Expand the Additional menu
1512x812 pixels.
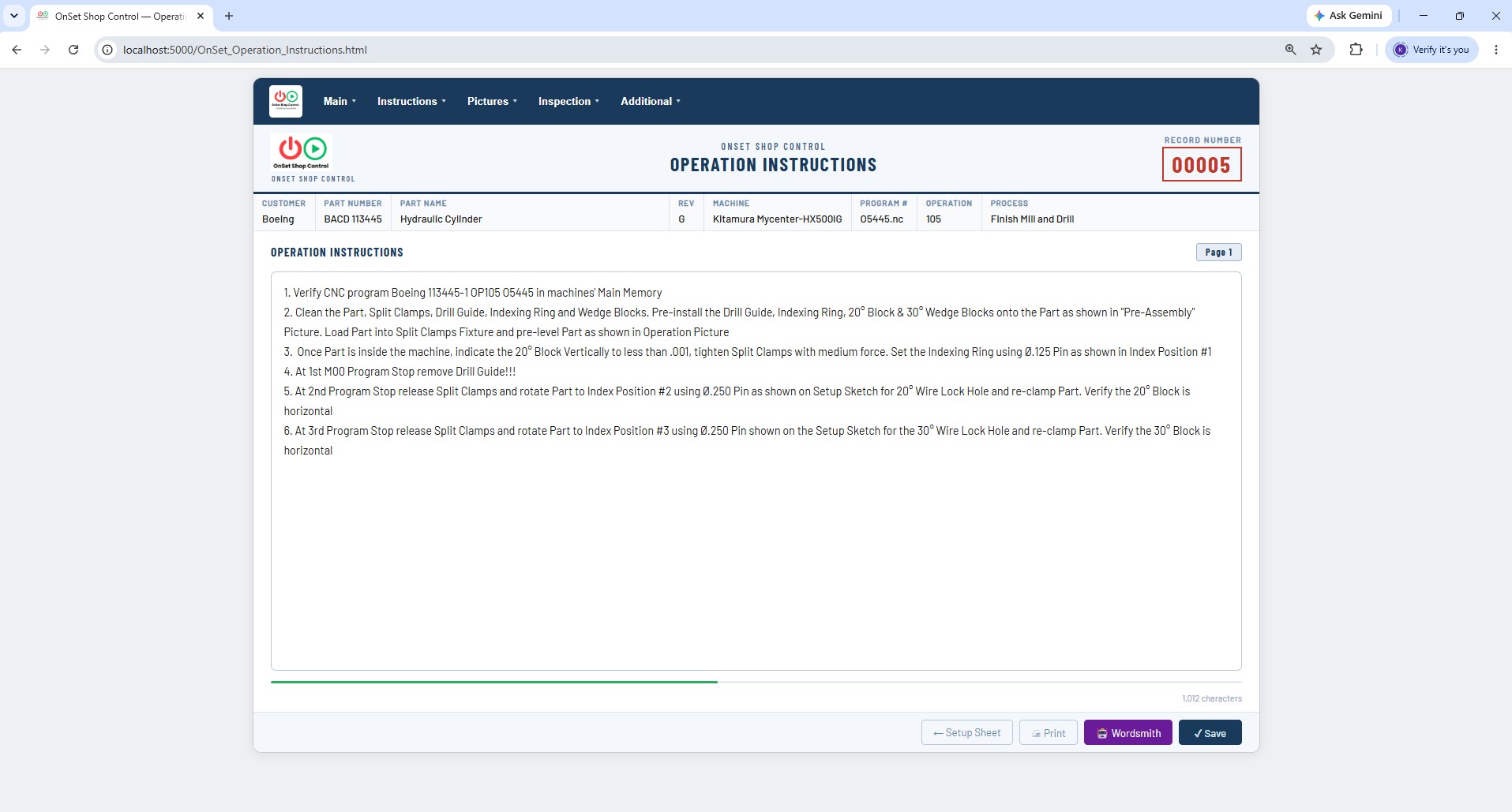click(x=650, y=101)
